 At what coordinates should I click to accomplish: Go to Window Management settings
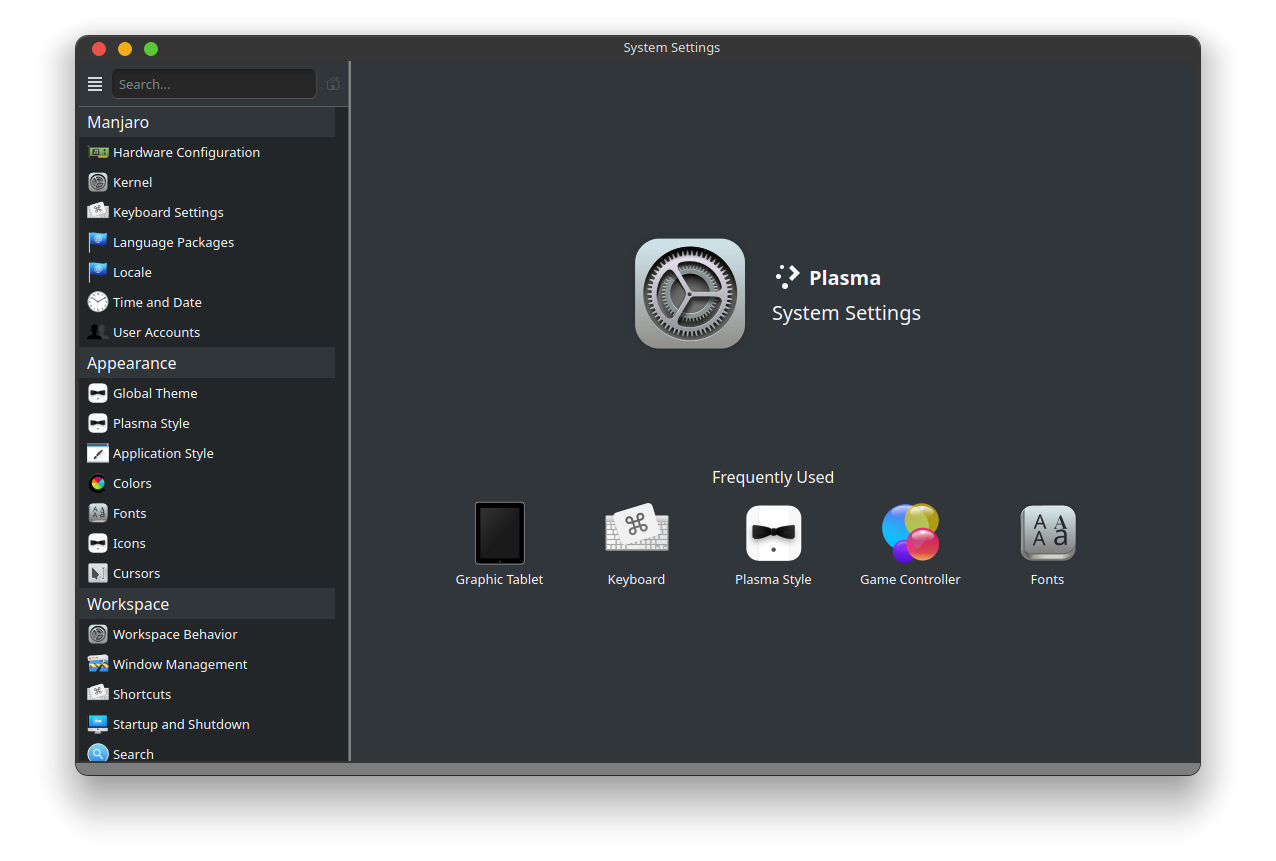[x=207, y=664]
